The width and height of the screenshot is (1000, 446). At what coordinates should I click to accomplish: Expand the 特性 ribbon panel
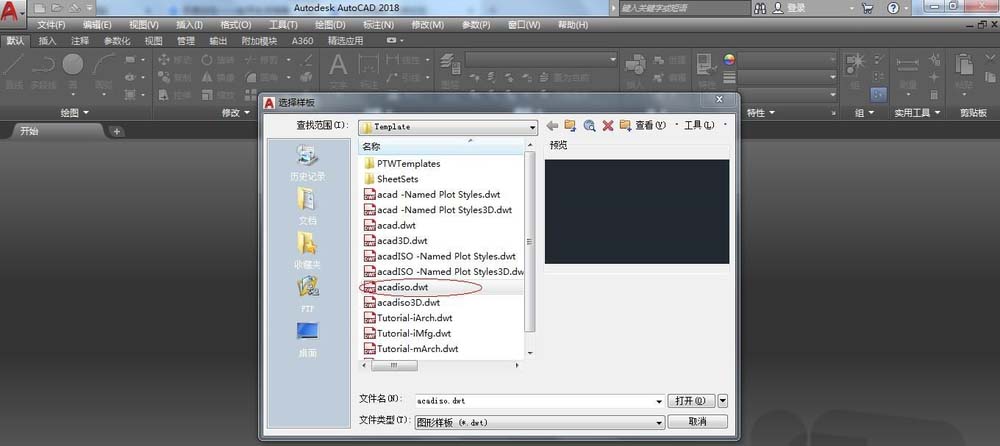pyautogui.click(x=761, y=112)
